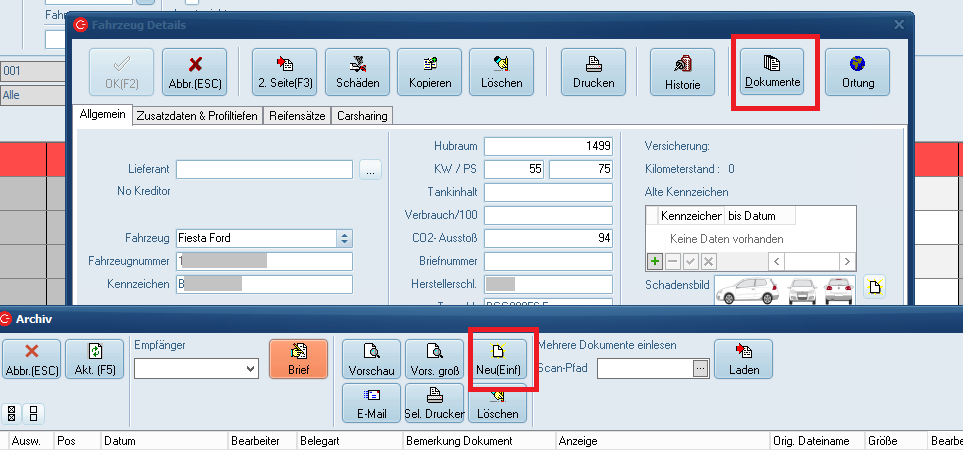Send document via E-Mail button
The image size is (965, 458).
coord(371,404)
